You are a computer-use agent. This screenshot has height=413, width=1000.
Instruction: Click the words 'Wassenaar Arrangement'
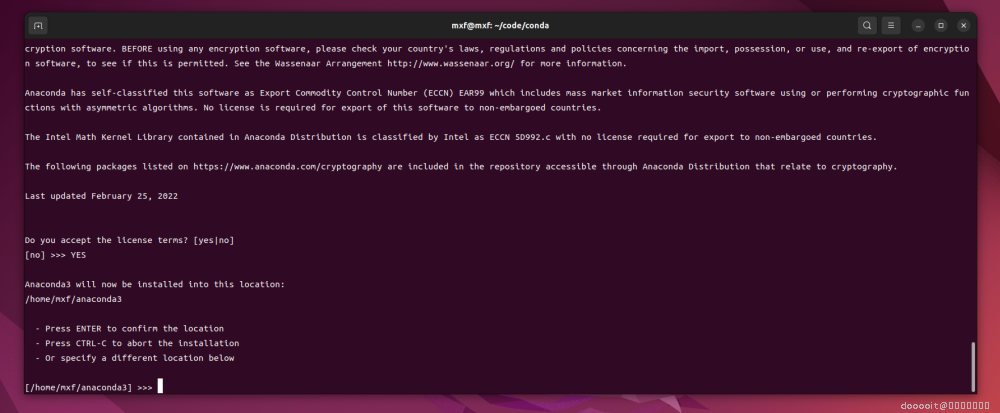(328, 64)
